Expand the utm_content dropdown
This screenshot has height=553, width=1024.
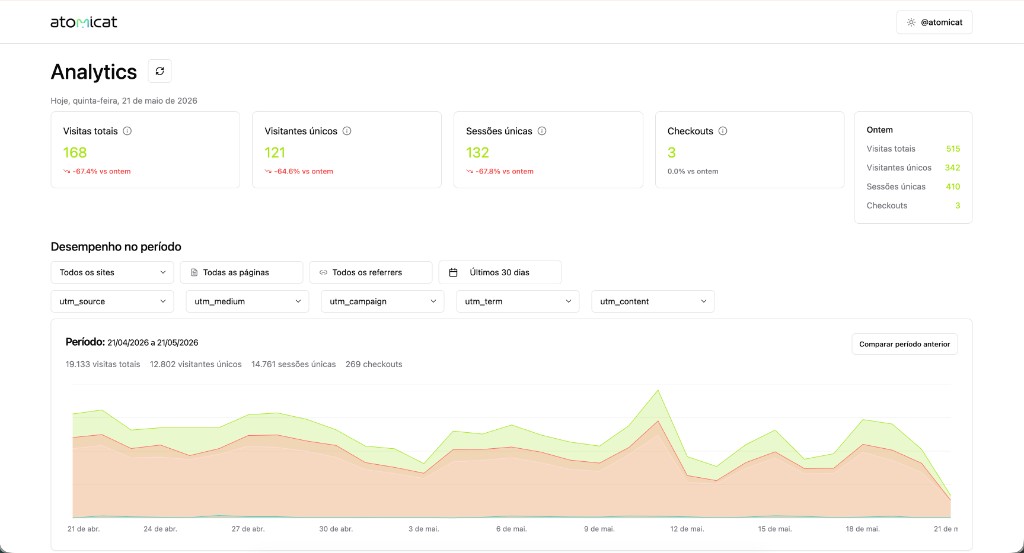point(653,301)
